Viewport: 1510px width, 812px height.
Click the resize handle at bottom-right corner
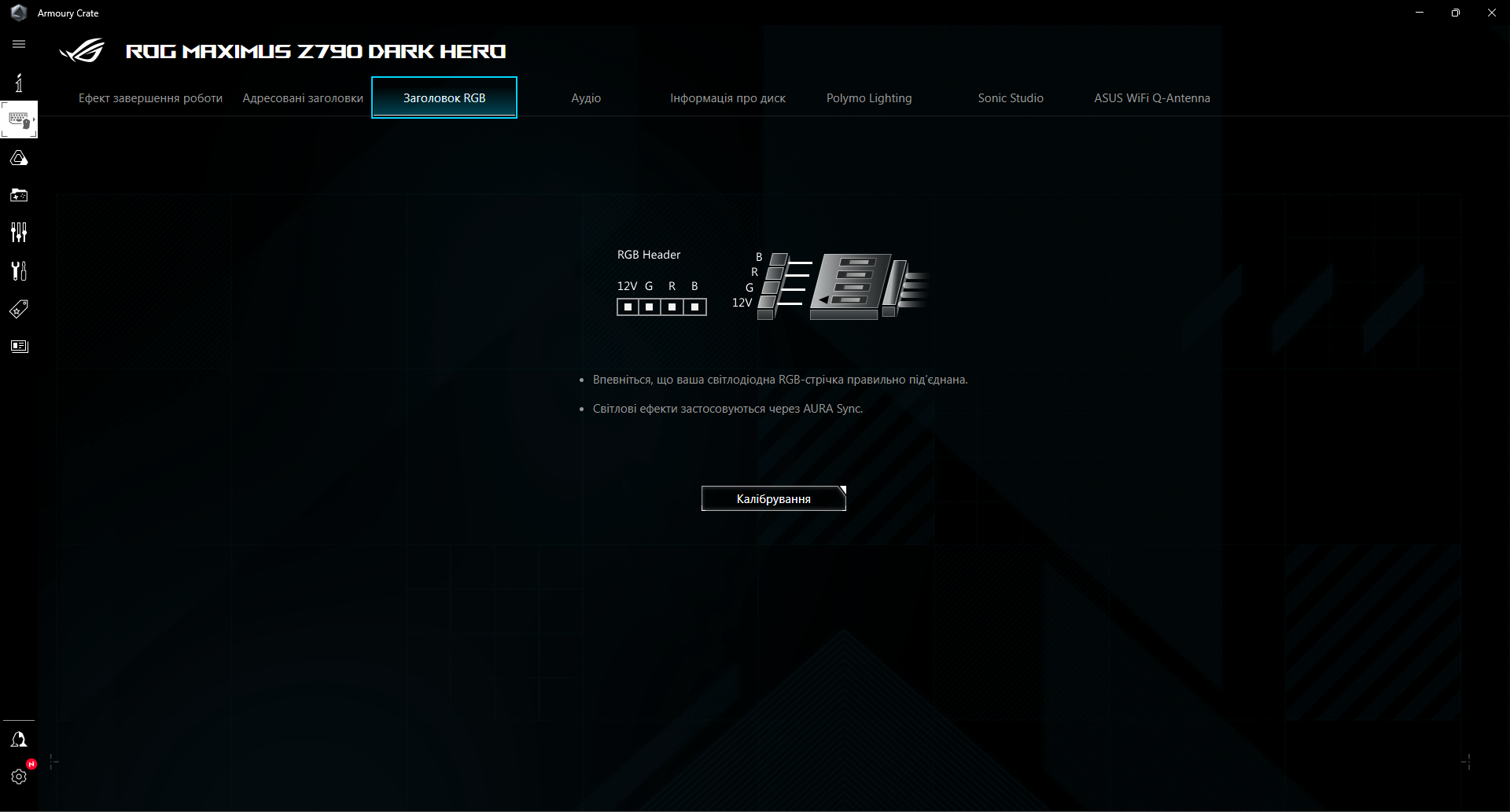(1466, 762)
